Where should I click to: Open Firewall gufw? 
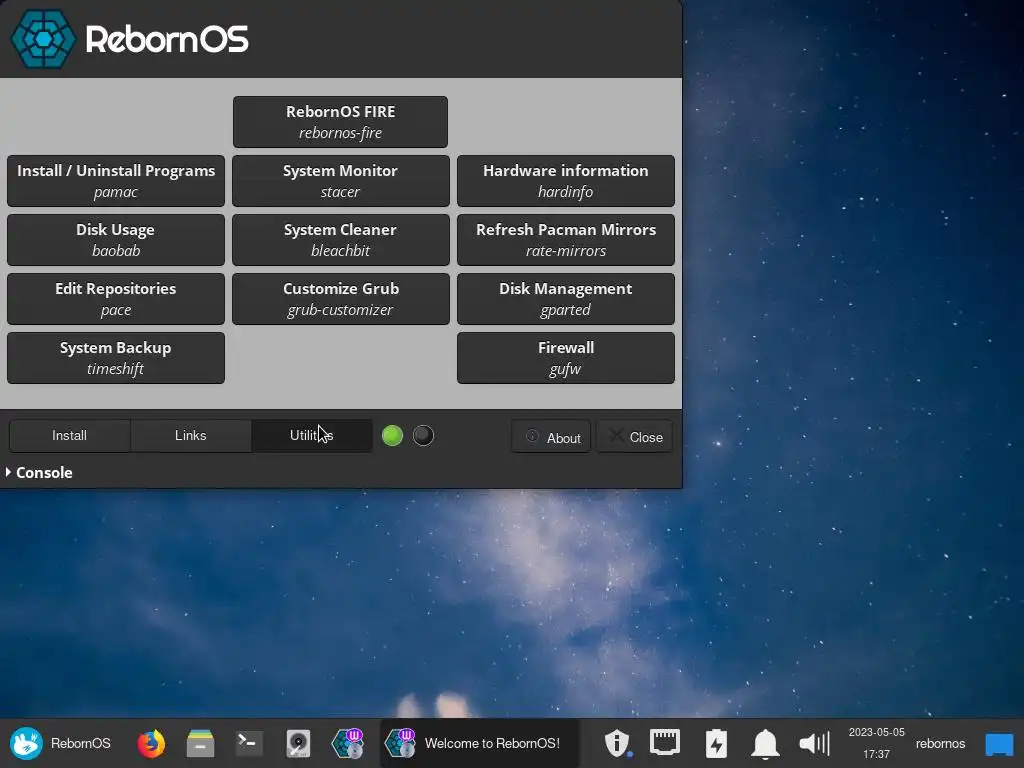point(566,358)
